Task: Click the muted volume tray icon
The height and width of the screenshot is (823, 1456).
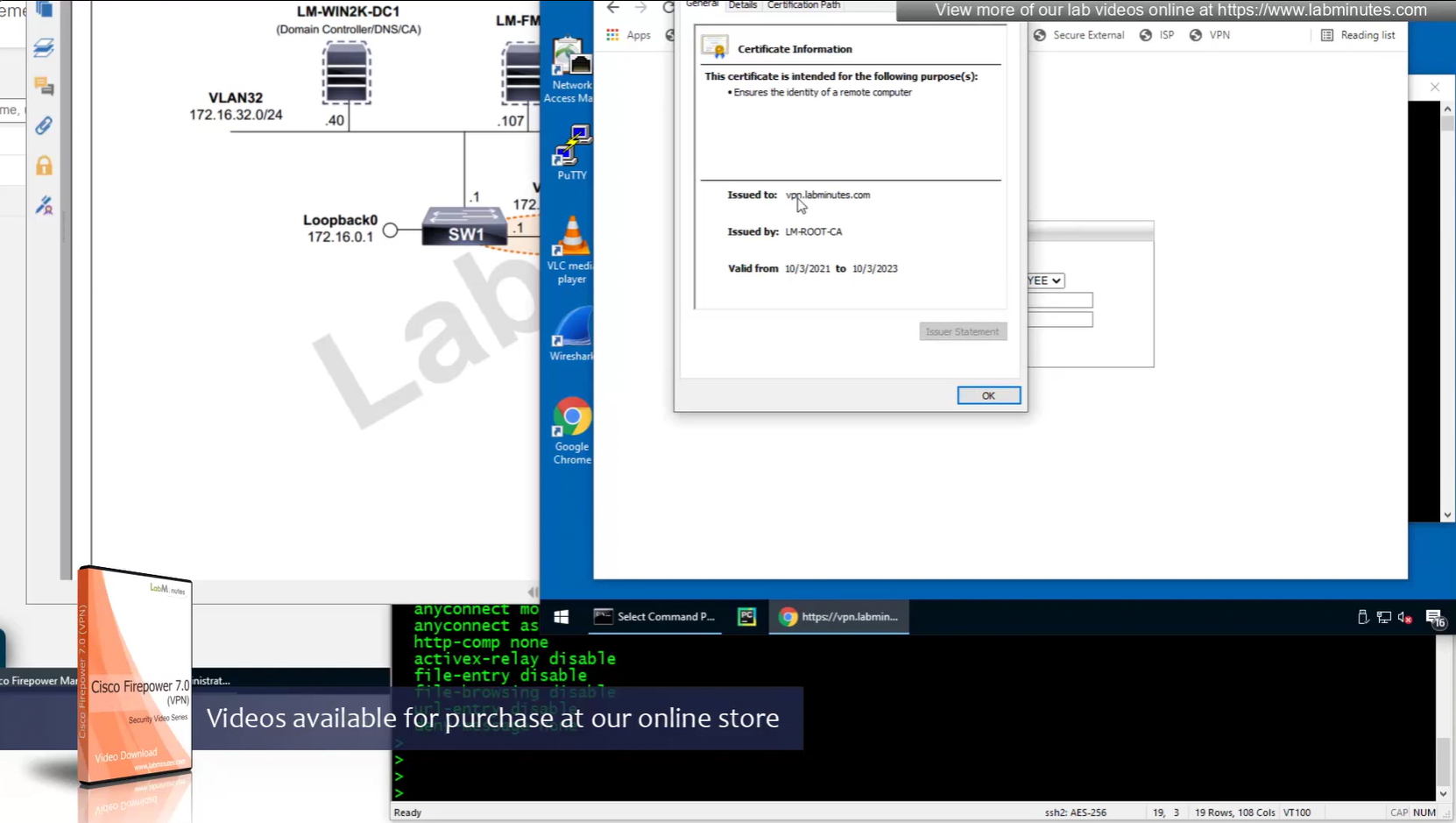Action: 1404,617
